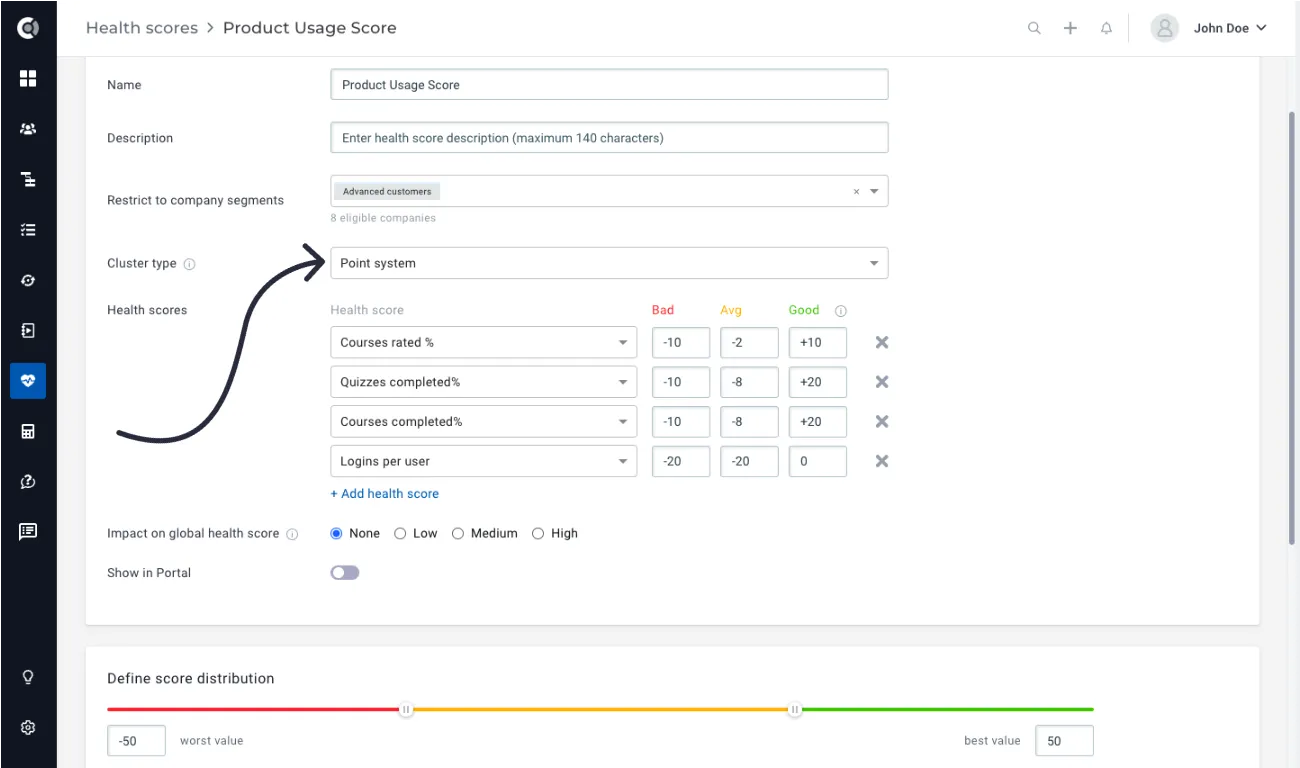Image resolution: width=1300 pixels, height=768 pixels.
Task: Remove the Courses rated % row
Action: coord(882,342)
